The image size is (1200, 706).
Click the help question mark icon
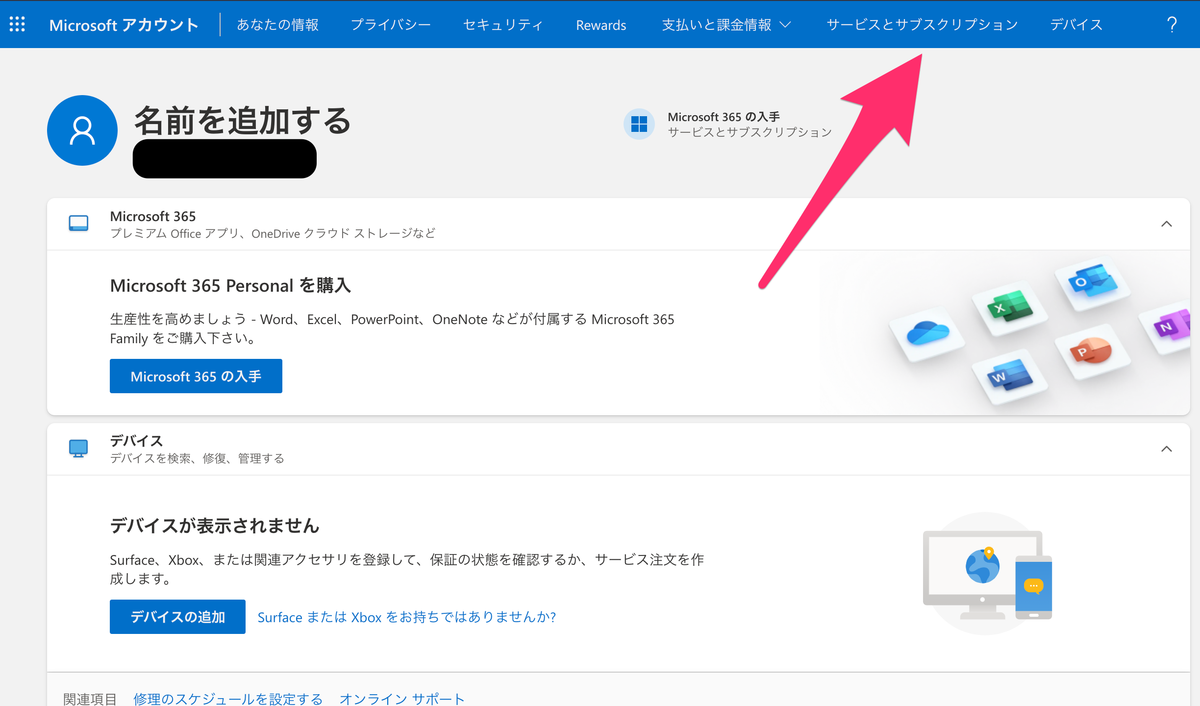1172,25
